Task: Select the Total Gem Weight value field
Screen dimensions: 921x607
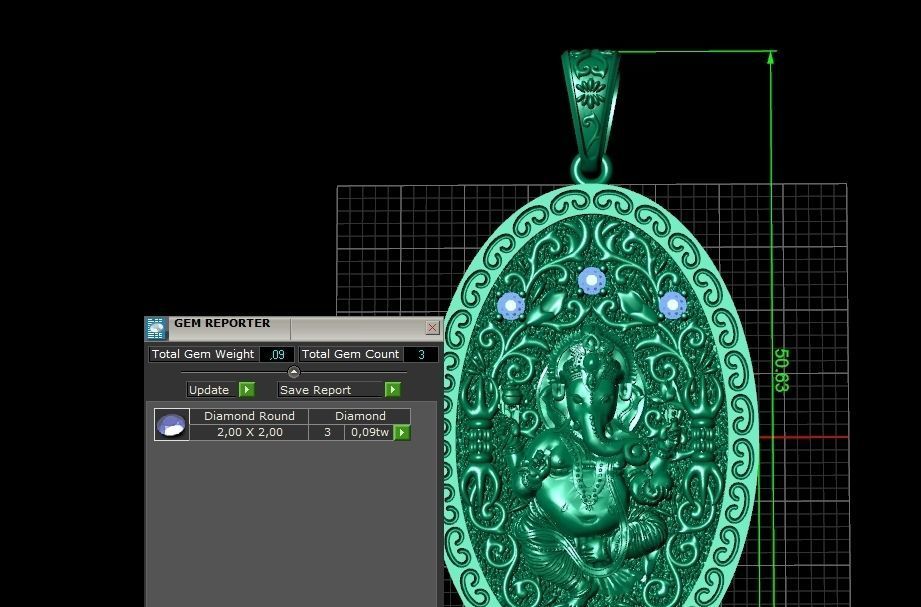Action: (277, 354)
